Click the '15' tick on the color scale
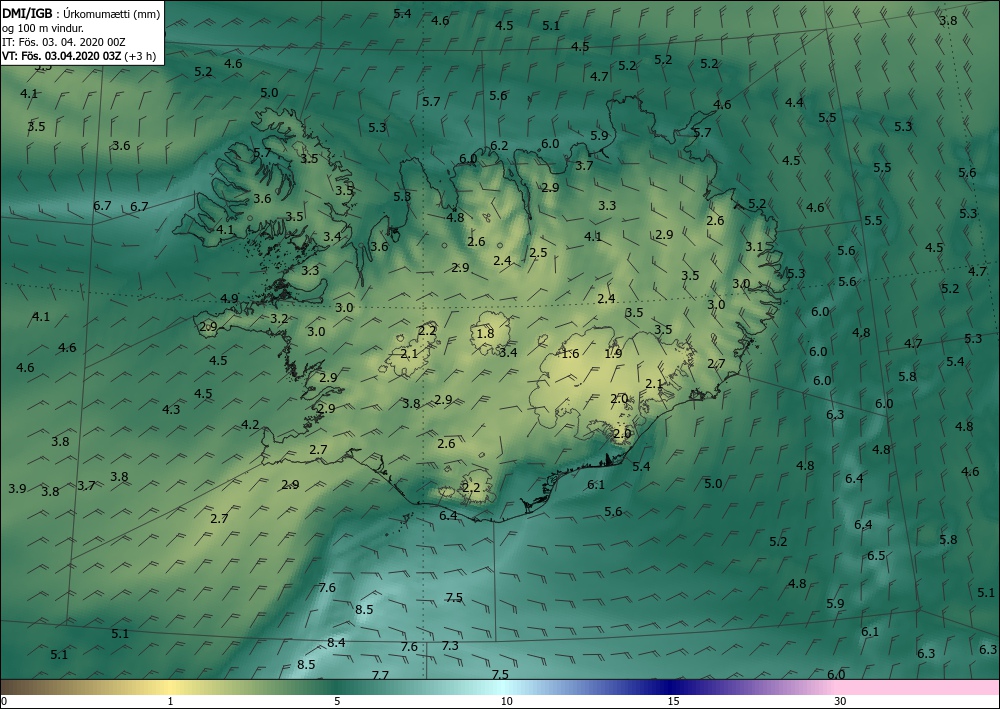Screen dimensions: 1000x709 click(x=673, y=702)
